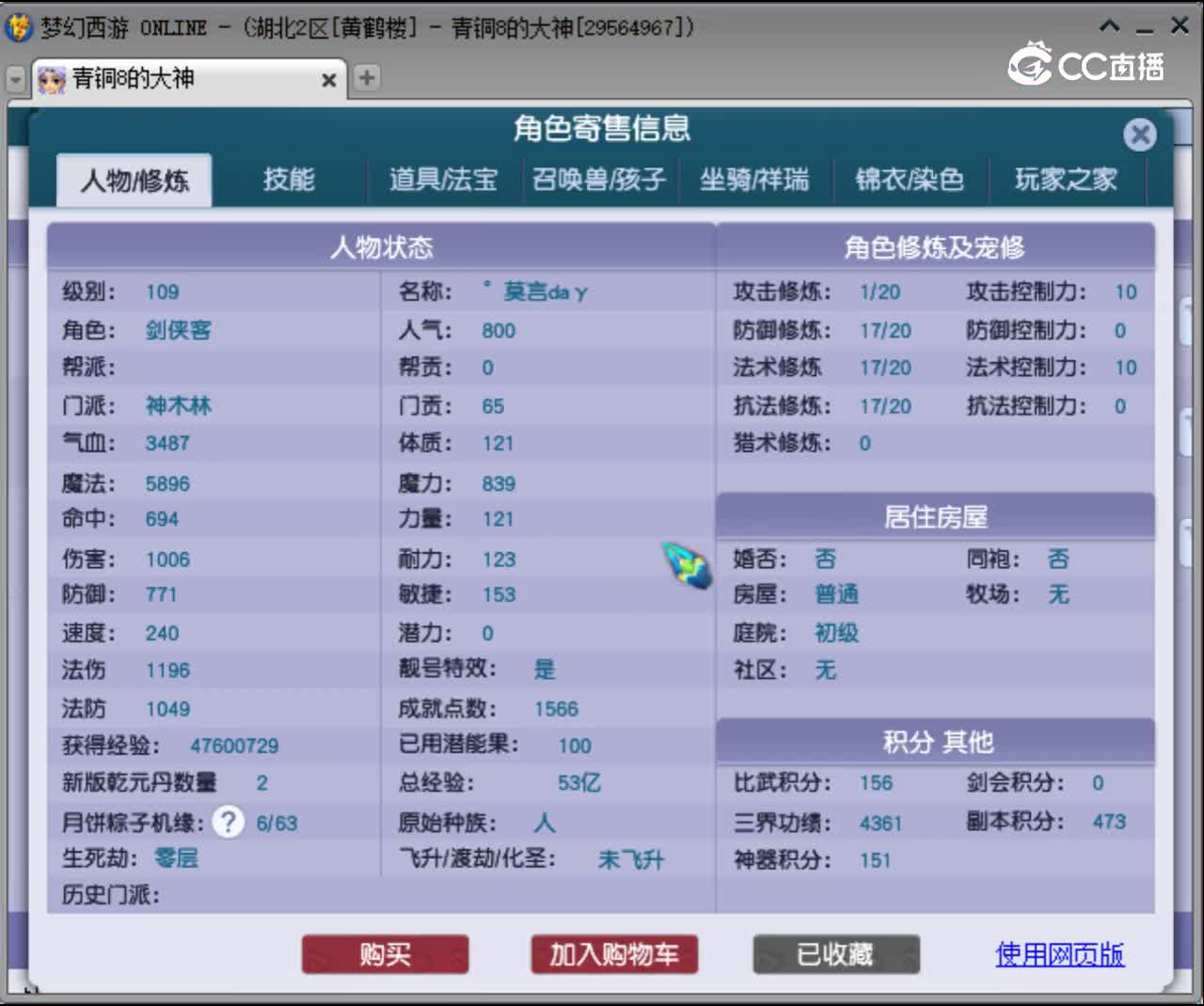Image resolution: width=1204 pixels, height=1006 pixels.
Task: Switch to the 技能 tab
Action: click(x=289, y=179)
